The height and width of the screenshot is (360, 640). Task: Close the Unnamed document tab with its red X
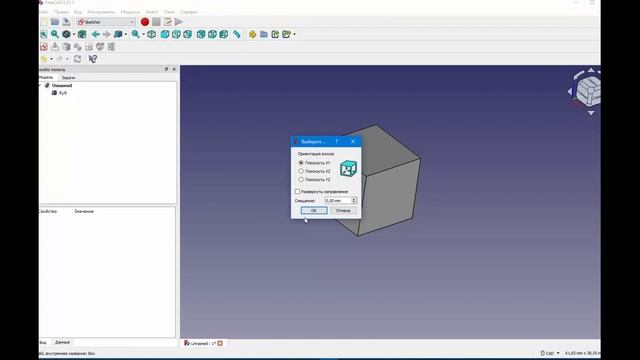(220, 343)
